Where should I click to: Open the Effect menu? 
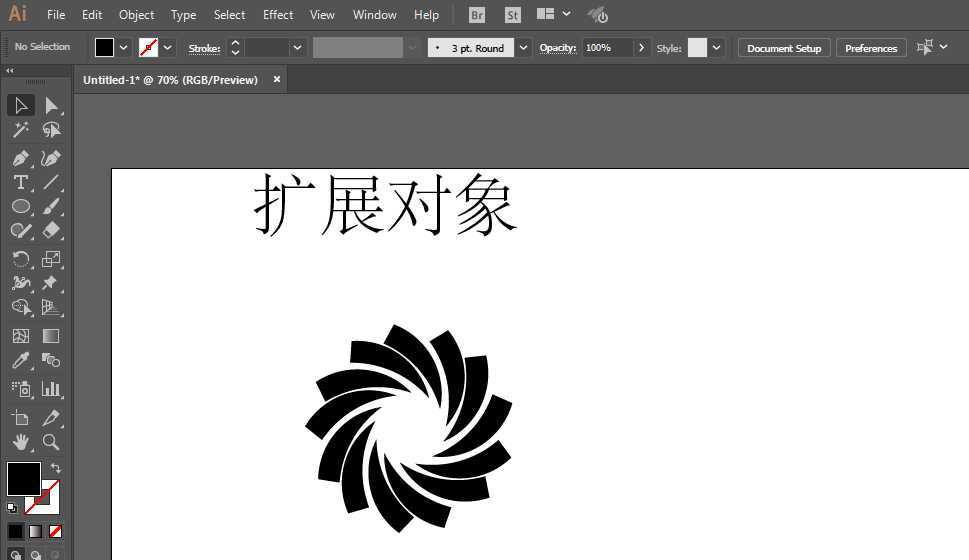[x=278, y=15]
